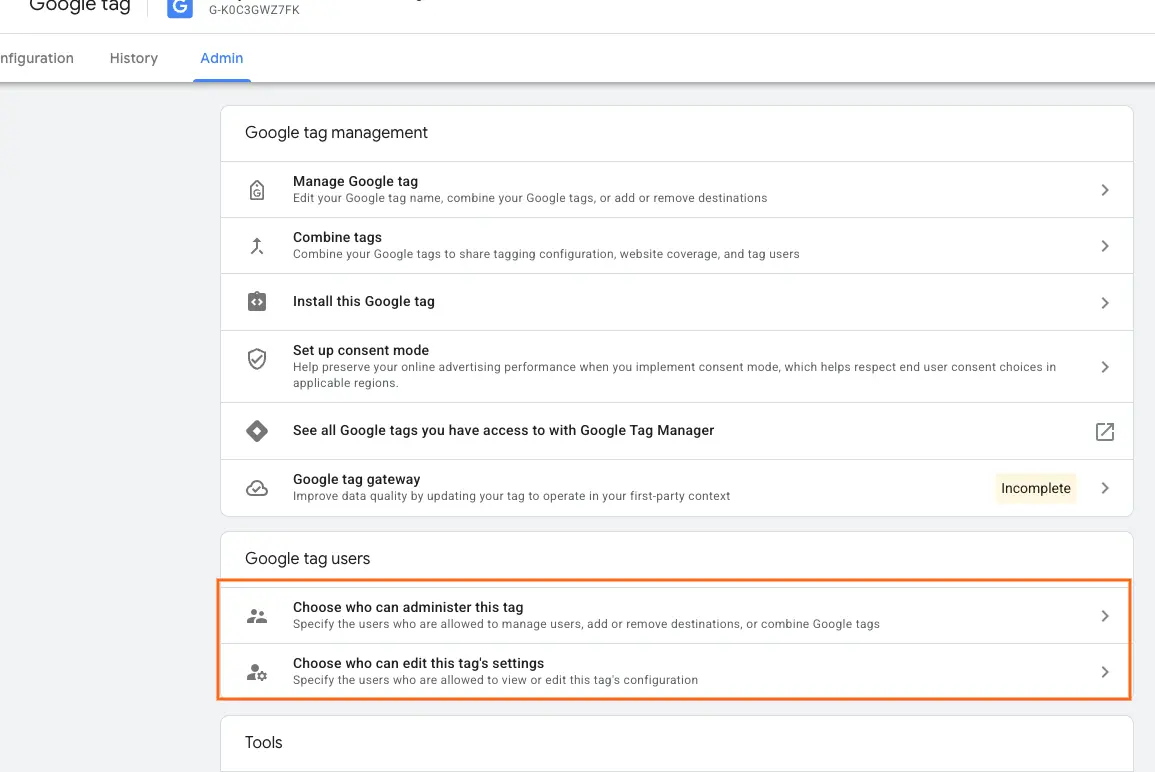The image size is (1155, 772).
Task: Open Set up consent mode title
Action: click(x=361, y=350)
